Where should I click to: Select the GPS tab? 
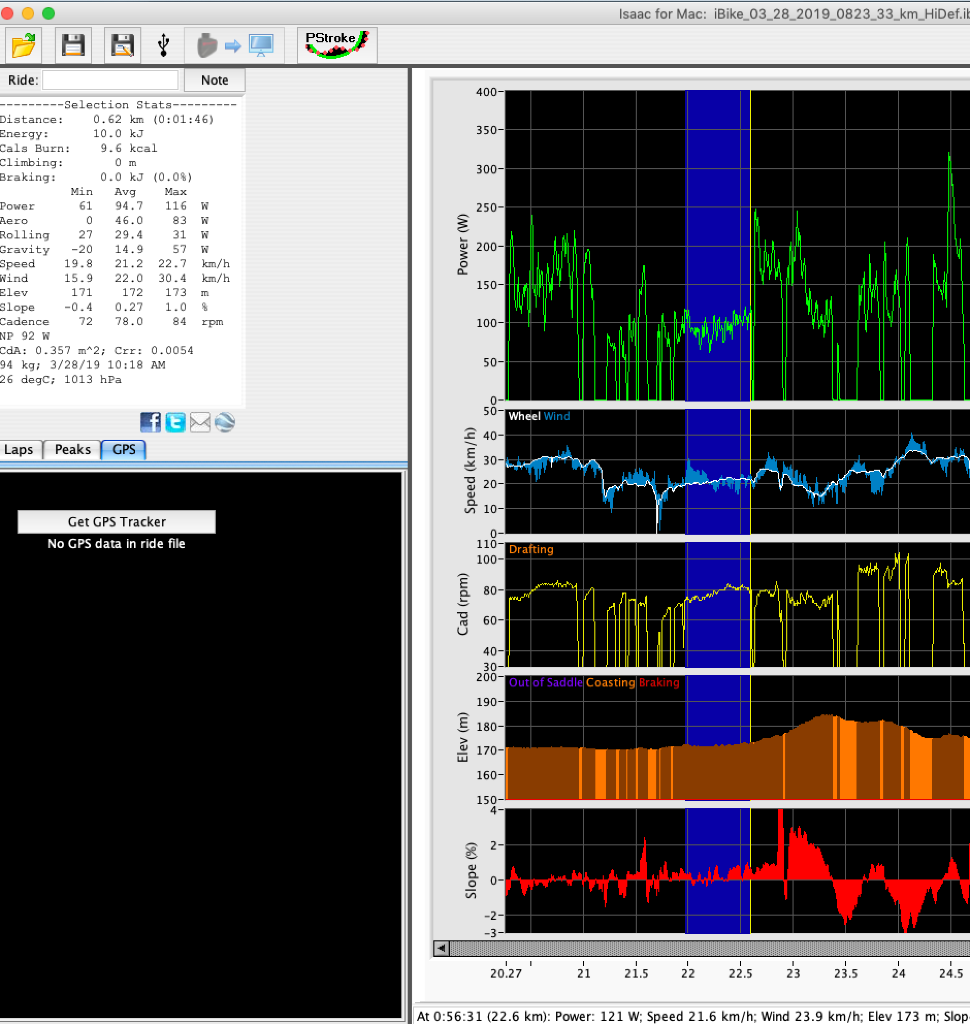[124, 450]
